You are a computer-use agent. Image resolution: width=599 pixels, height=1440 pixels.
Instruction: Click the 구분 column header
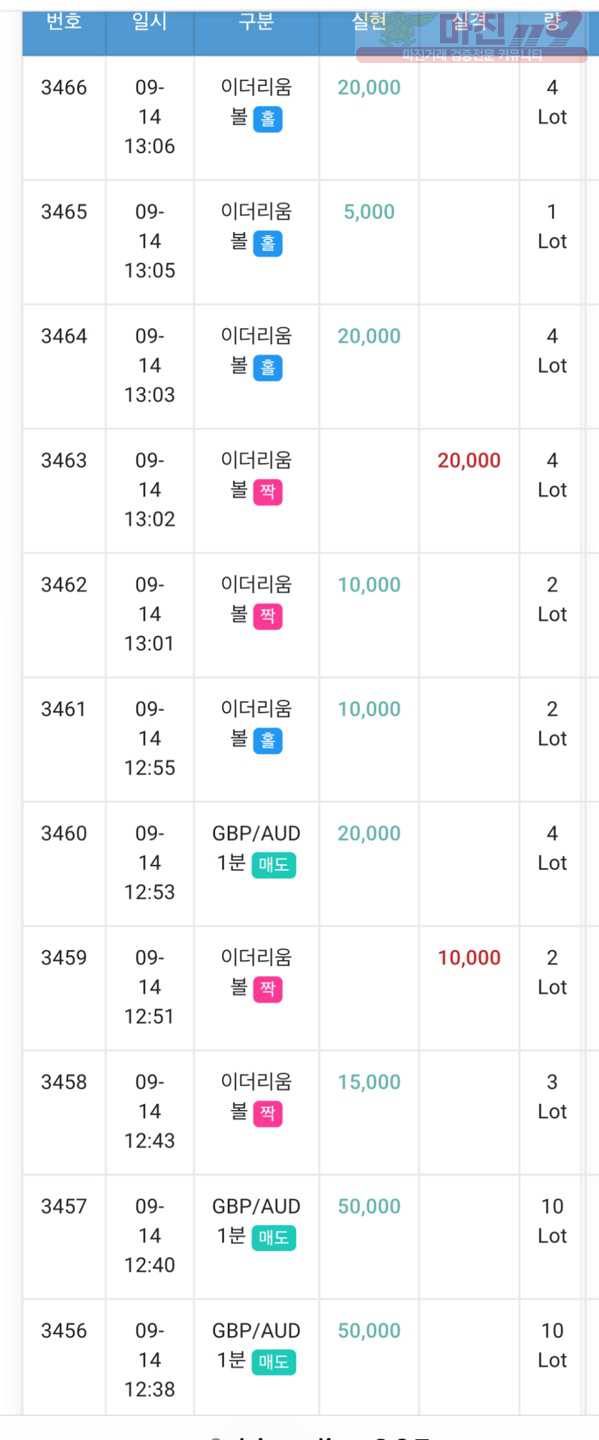pos(256,22)
